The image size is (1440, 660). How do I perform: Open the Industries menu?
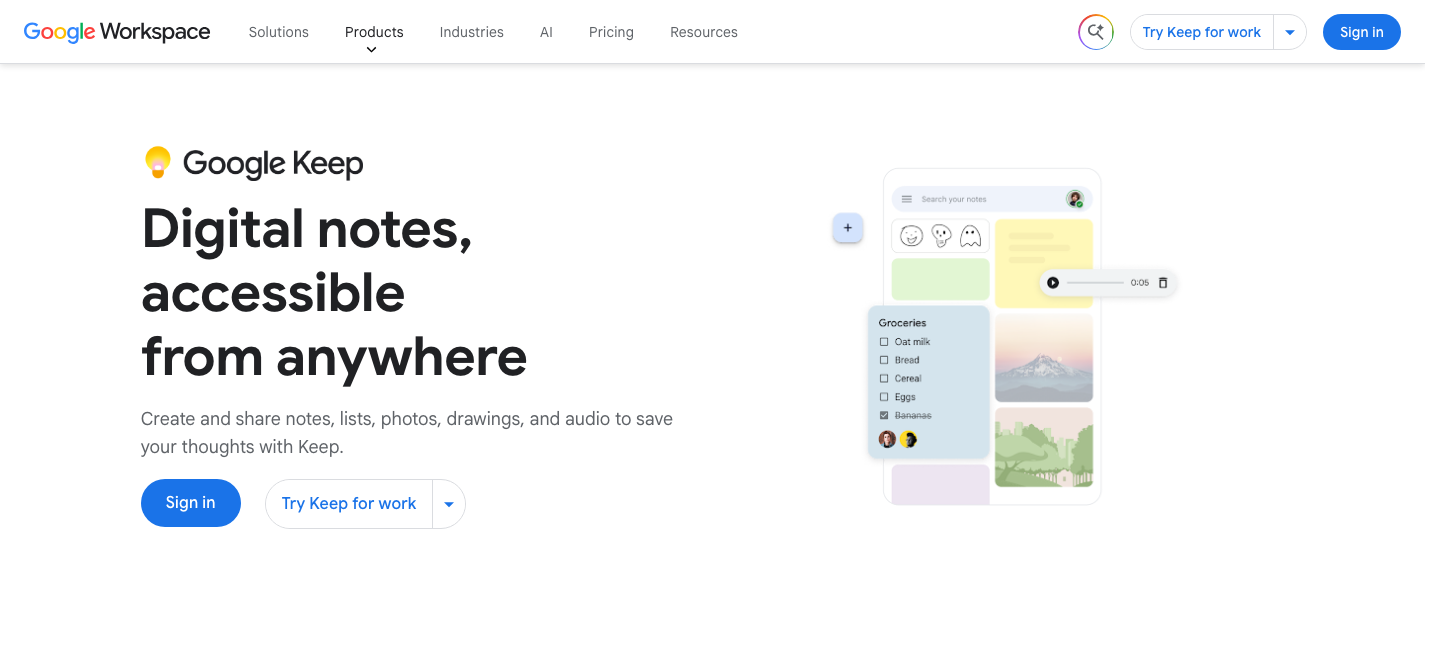[472, 32]
